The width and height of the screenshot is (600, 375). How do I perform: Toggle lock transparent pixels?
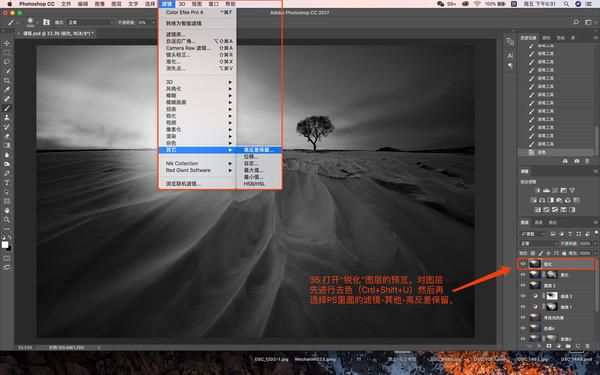tap(533, 253)
